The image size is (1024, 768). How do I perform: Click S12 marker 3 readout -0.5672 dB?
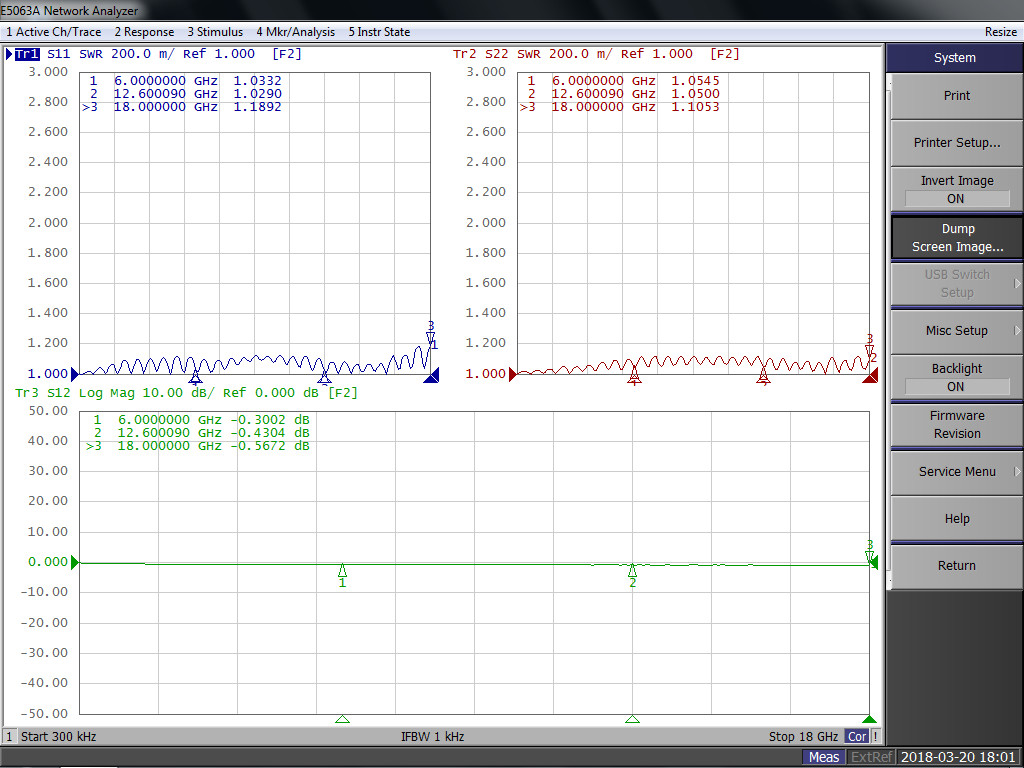click(270, 446)
